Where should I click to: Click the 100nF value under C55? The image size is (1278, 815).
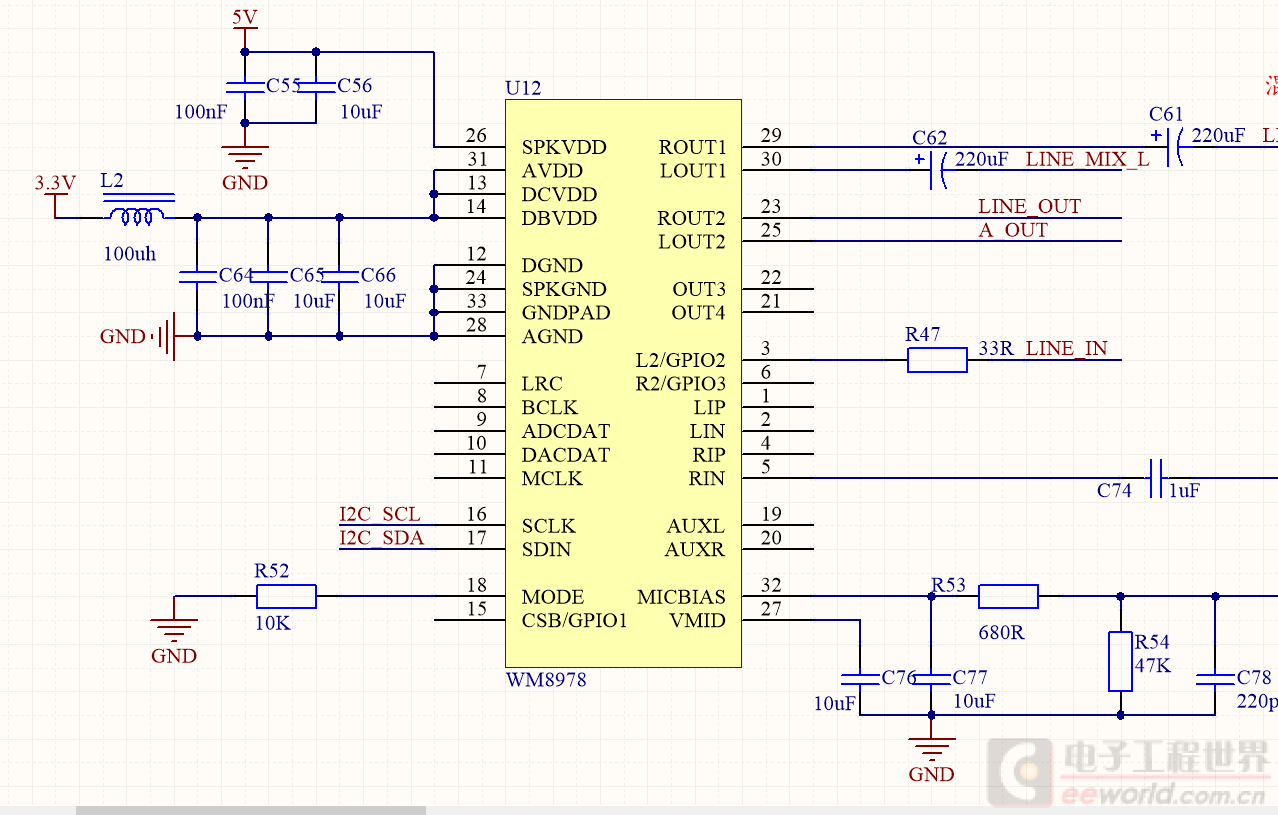tap(201, 112)
